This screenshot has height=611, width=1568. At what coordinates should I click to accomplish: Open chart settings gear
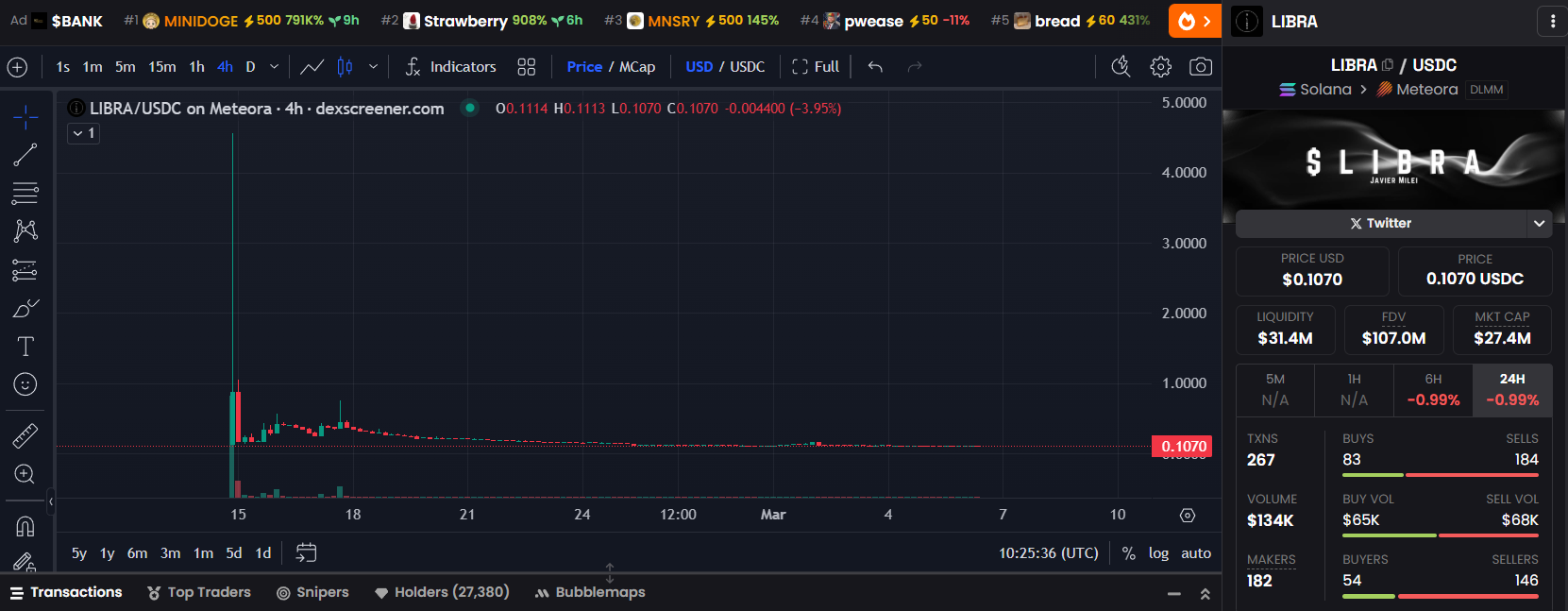click(x=1161, y=67)
